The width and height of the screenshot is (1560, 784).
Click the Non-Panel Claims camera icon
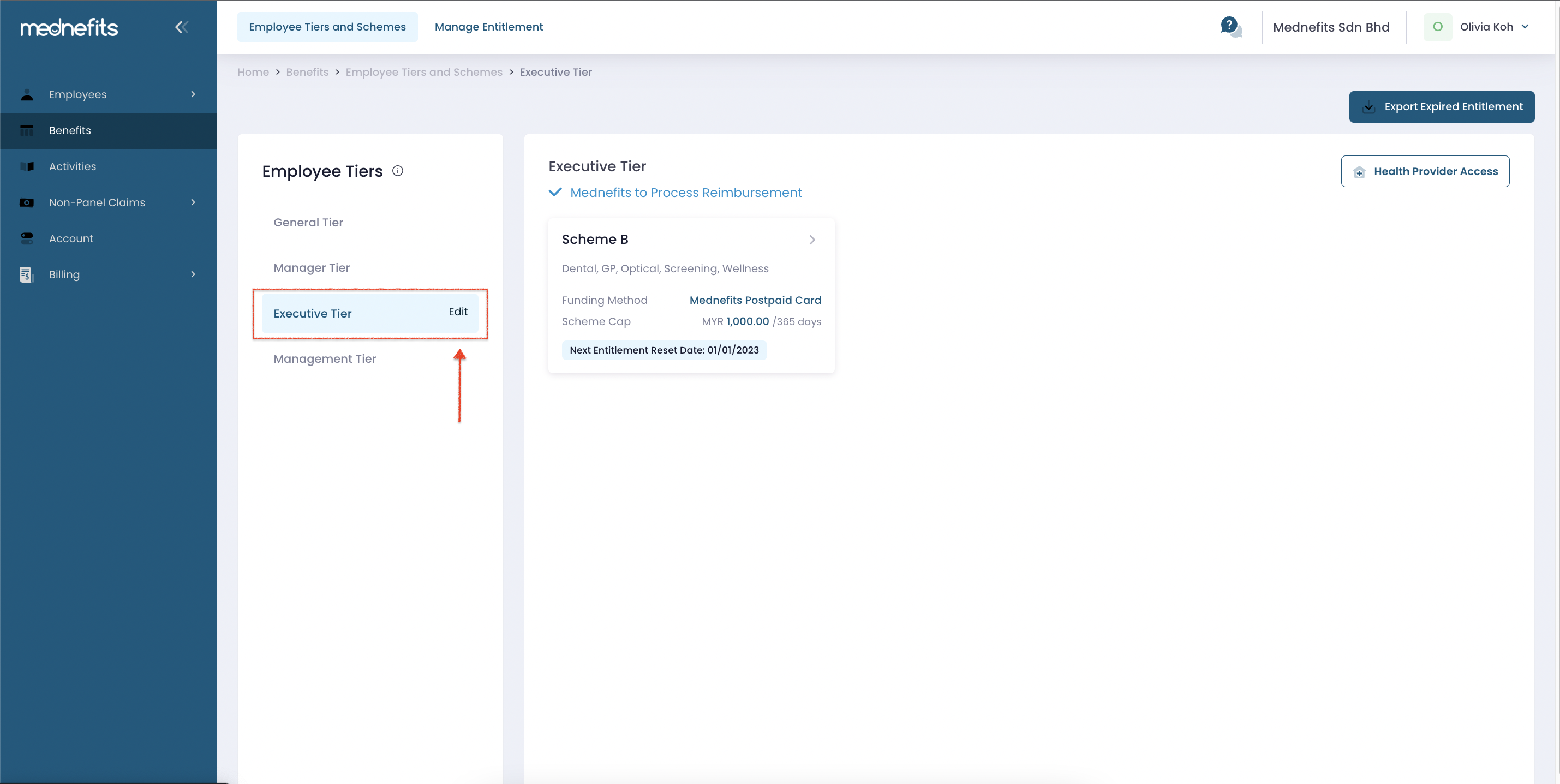[x=27, y=202]
